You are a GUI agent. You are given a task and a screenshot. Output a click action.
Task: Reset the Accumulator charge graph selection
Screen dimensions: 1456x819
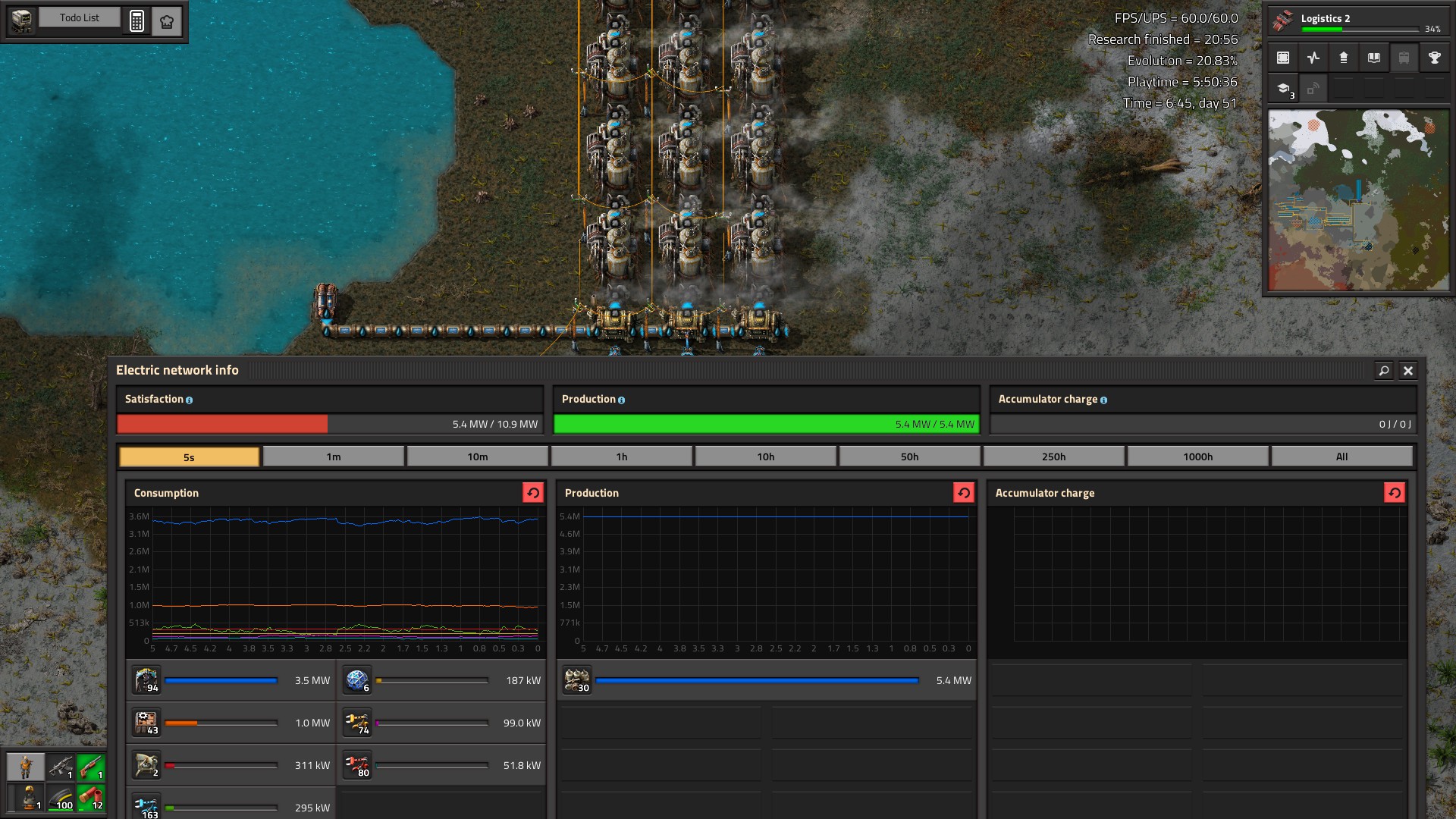click(x=1395, y=493)
